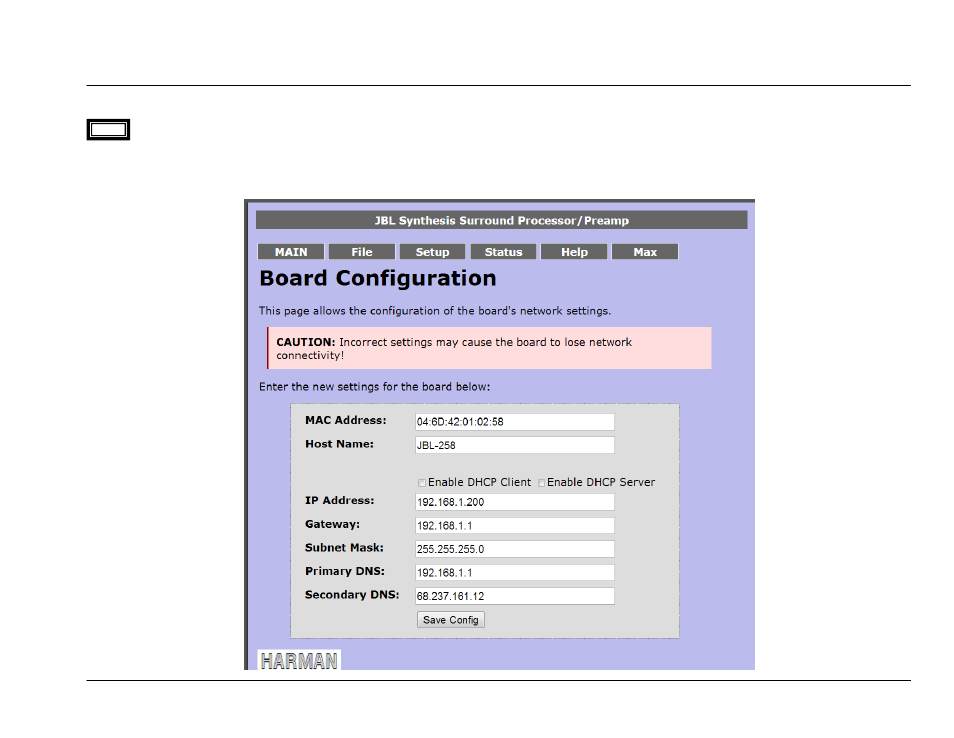954x738 pixels.
Task: Switch to the Setup tab
Action: [432, 252]
